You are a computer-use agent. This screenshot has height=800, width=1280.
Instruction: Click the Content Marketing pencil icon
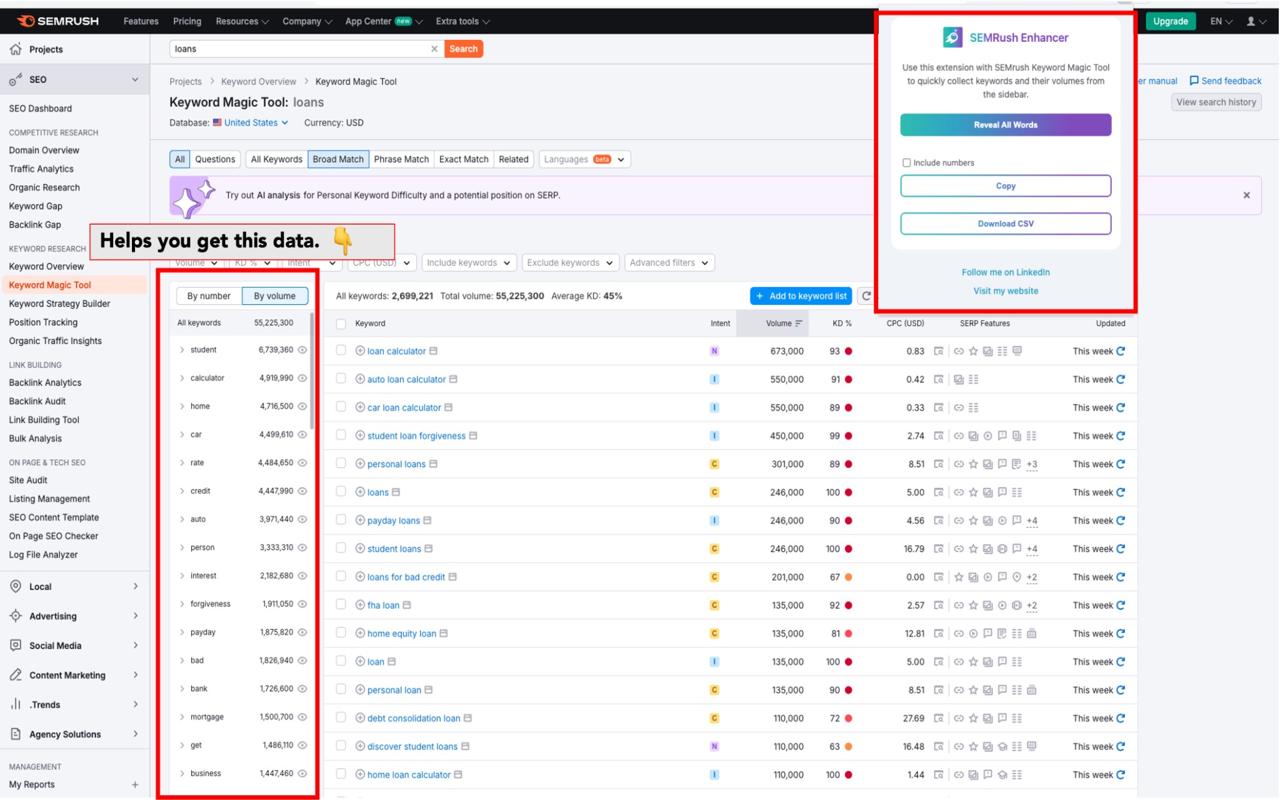16,675
